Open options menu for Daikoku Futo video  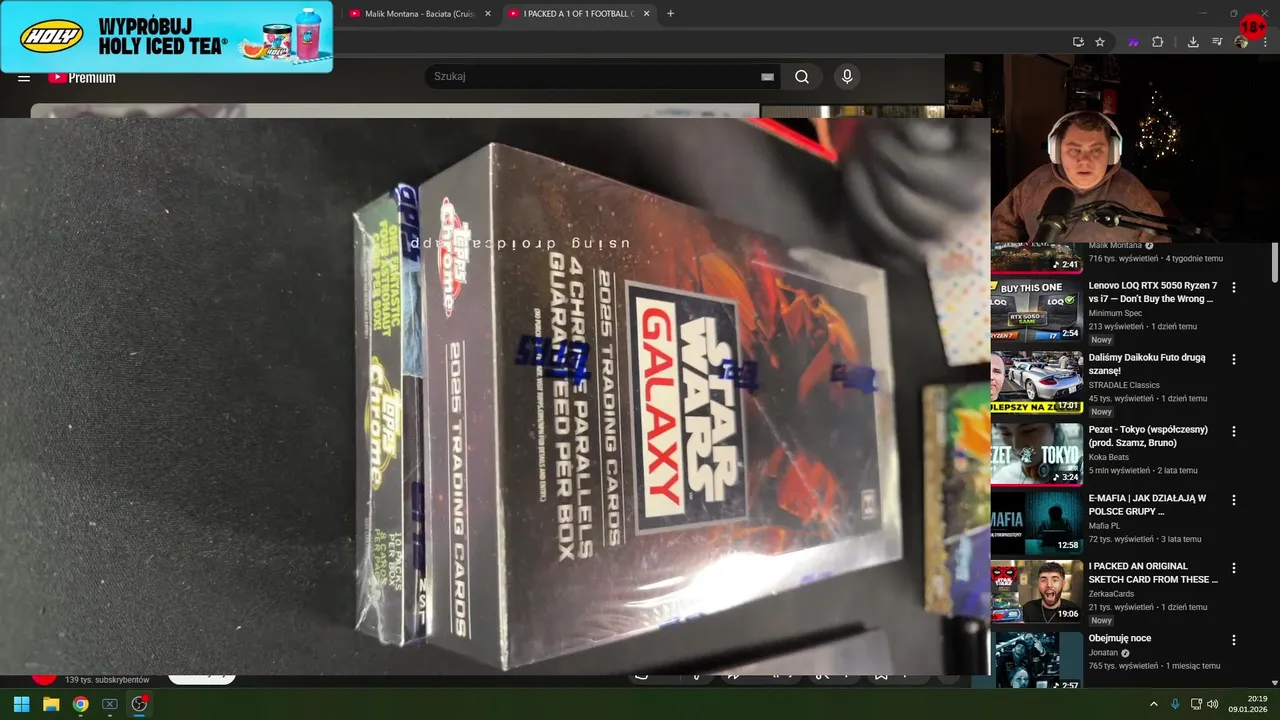pos(1234,359)
